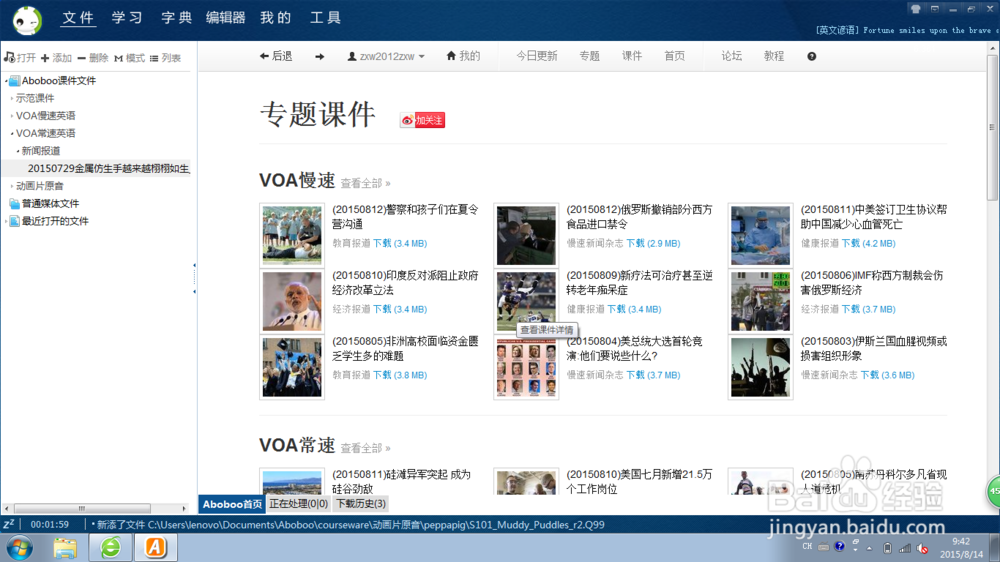Open the 专题 page
Viewport: 1000px width, 562px height.
(589, 56)
